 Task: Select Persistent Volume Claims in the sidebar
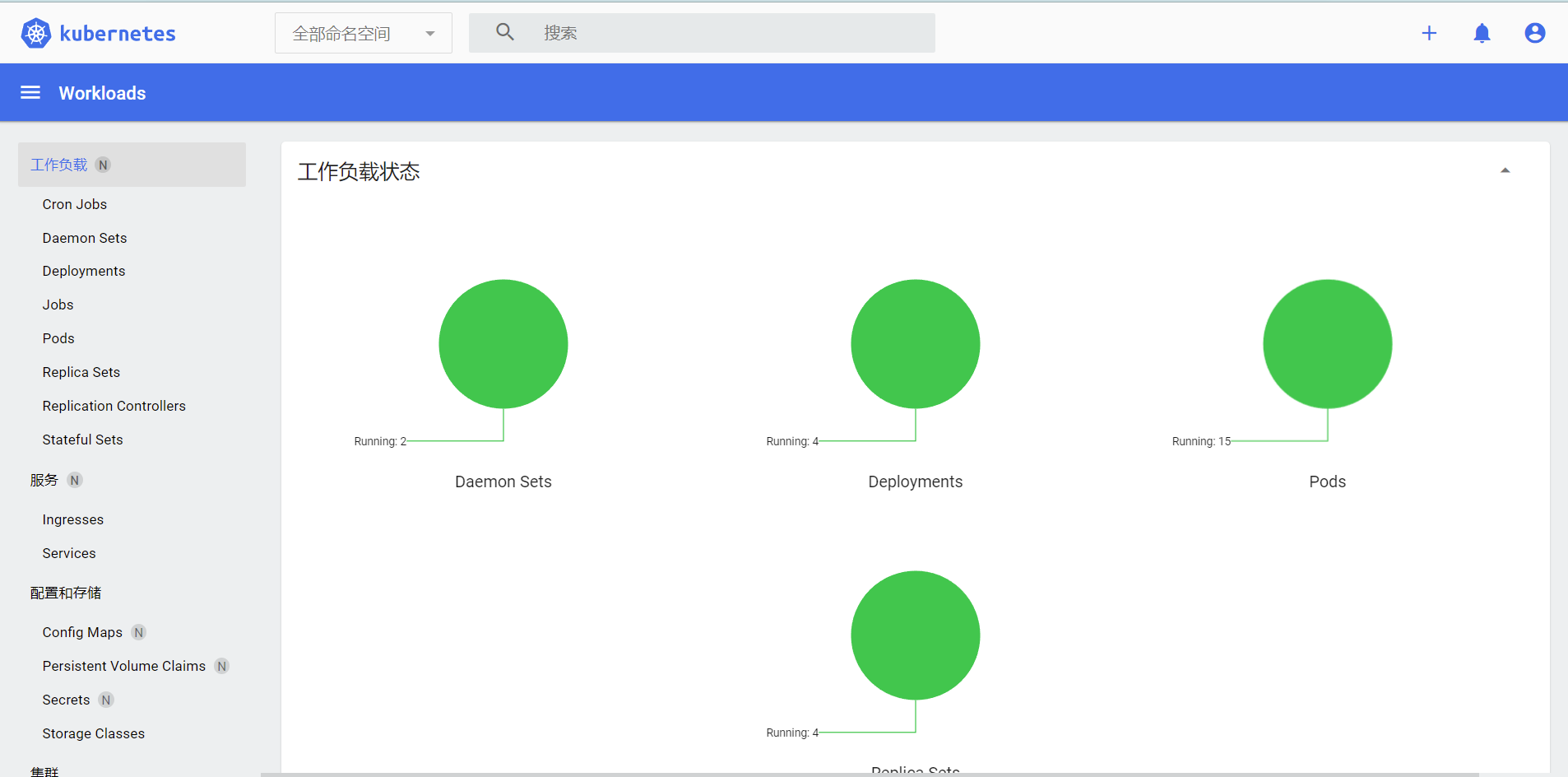(x=123, y=665)
